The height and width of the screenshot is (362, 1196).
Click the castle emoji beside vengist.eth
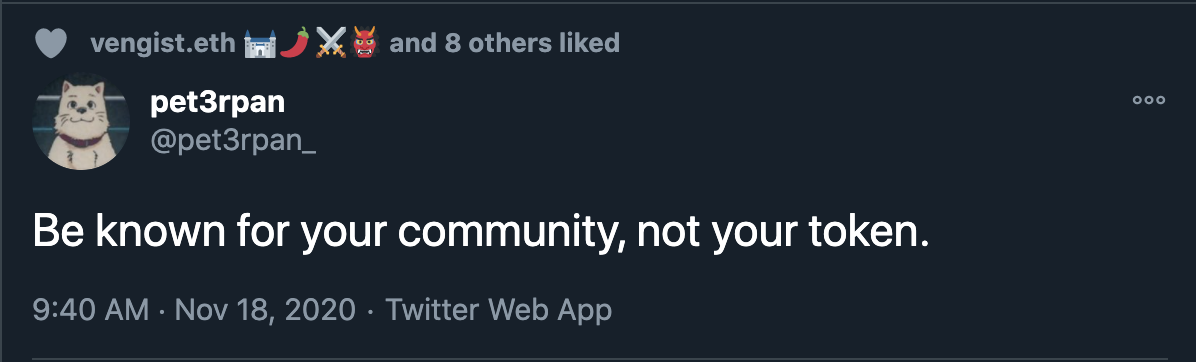(x=259, y=43)
